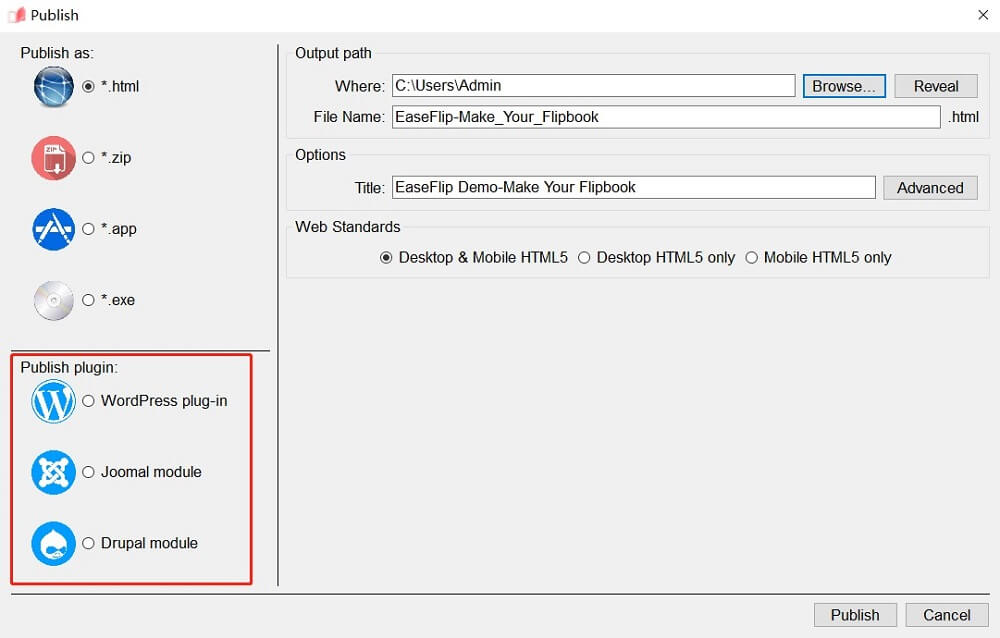Image resolution: width=1000 pixels, height=638 pixels.
Task: Select Desktop HTML5 only standard
Action: click(x=585, y=258)
